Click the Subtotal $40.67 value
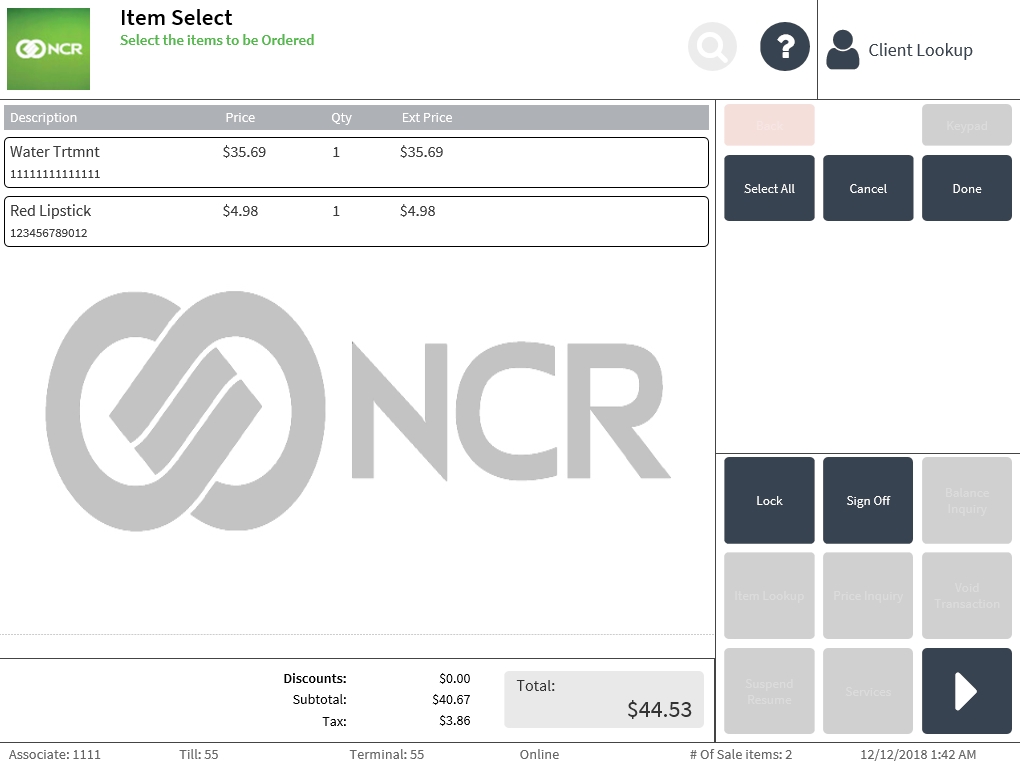 click(451, 700)
